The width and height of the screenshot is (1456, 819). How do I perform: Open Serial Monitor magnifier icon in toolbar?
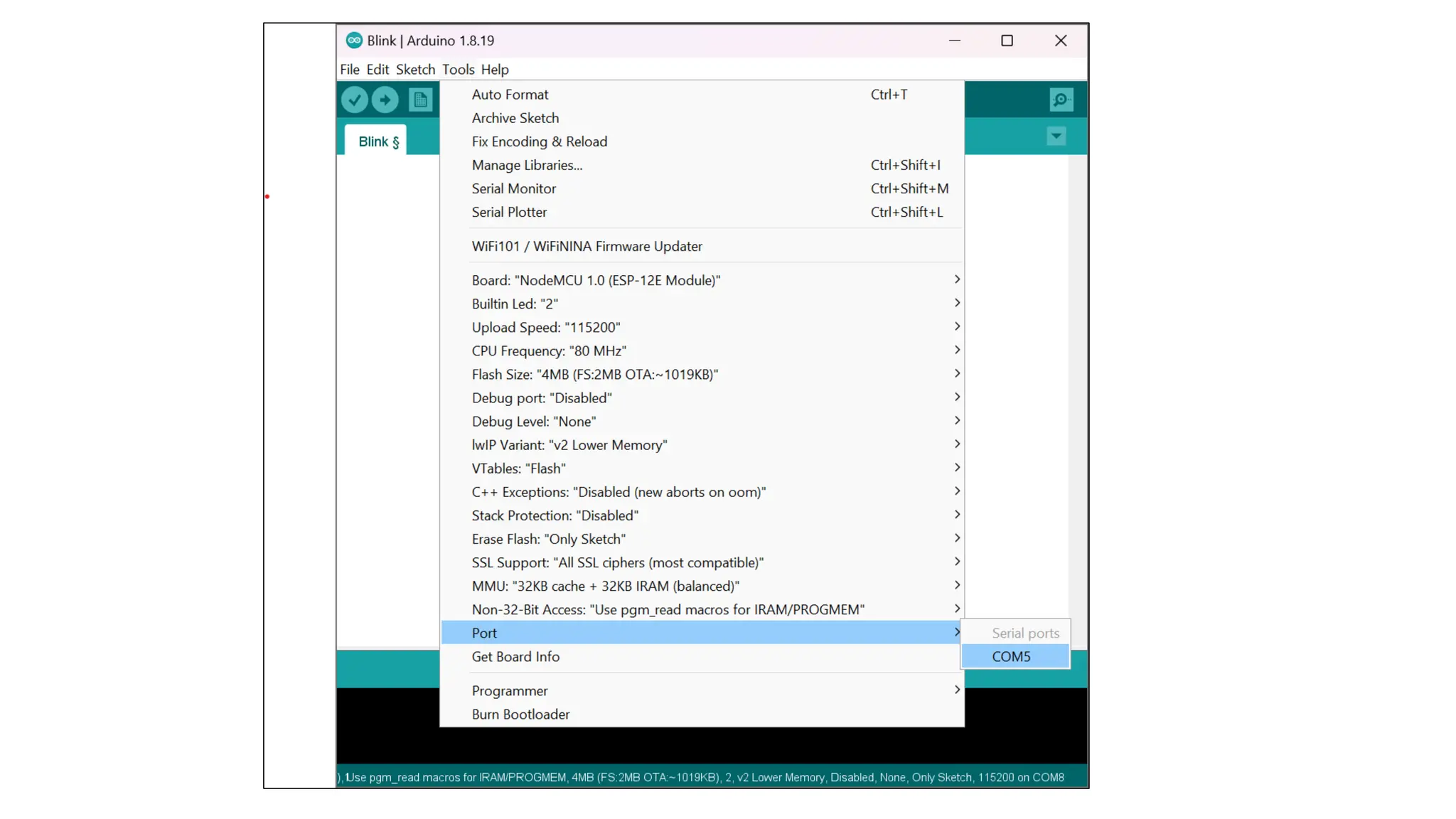[x=1061, y=100]
